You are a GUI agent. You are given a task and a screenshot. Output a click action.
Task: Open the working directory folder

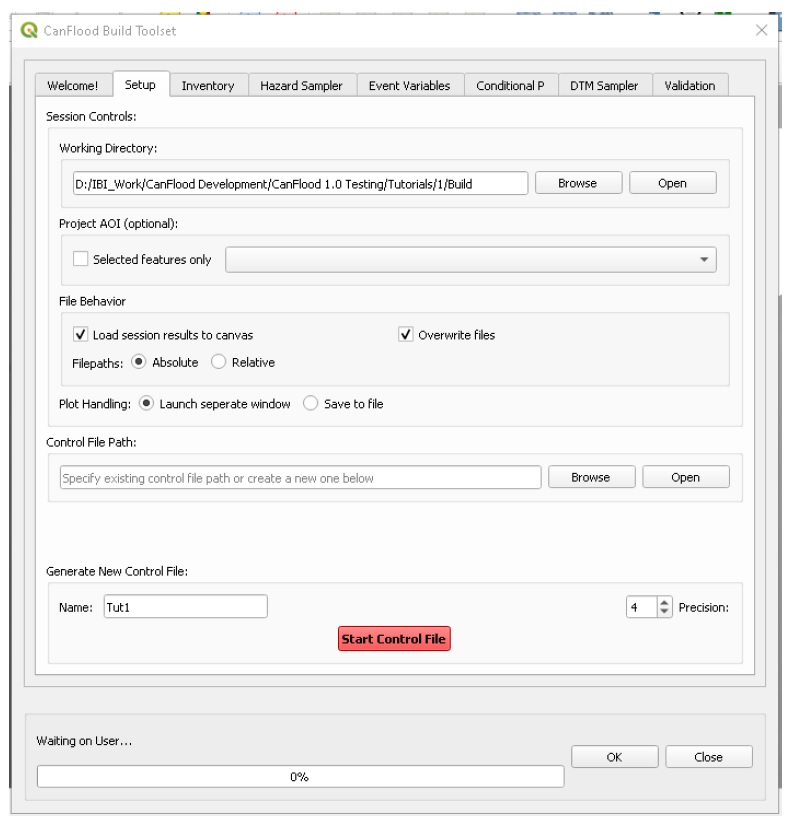673,183
